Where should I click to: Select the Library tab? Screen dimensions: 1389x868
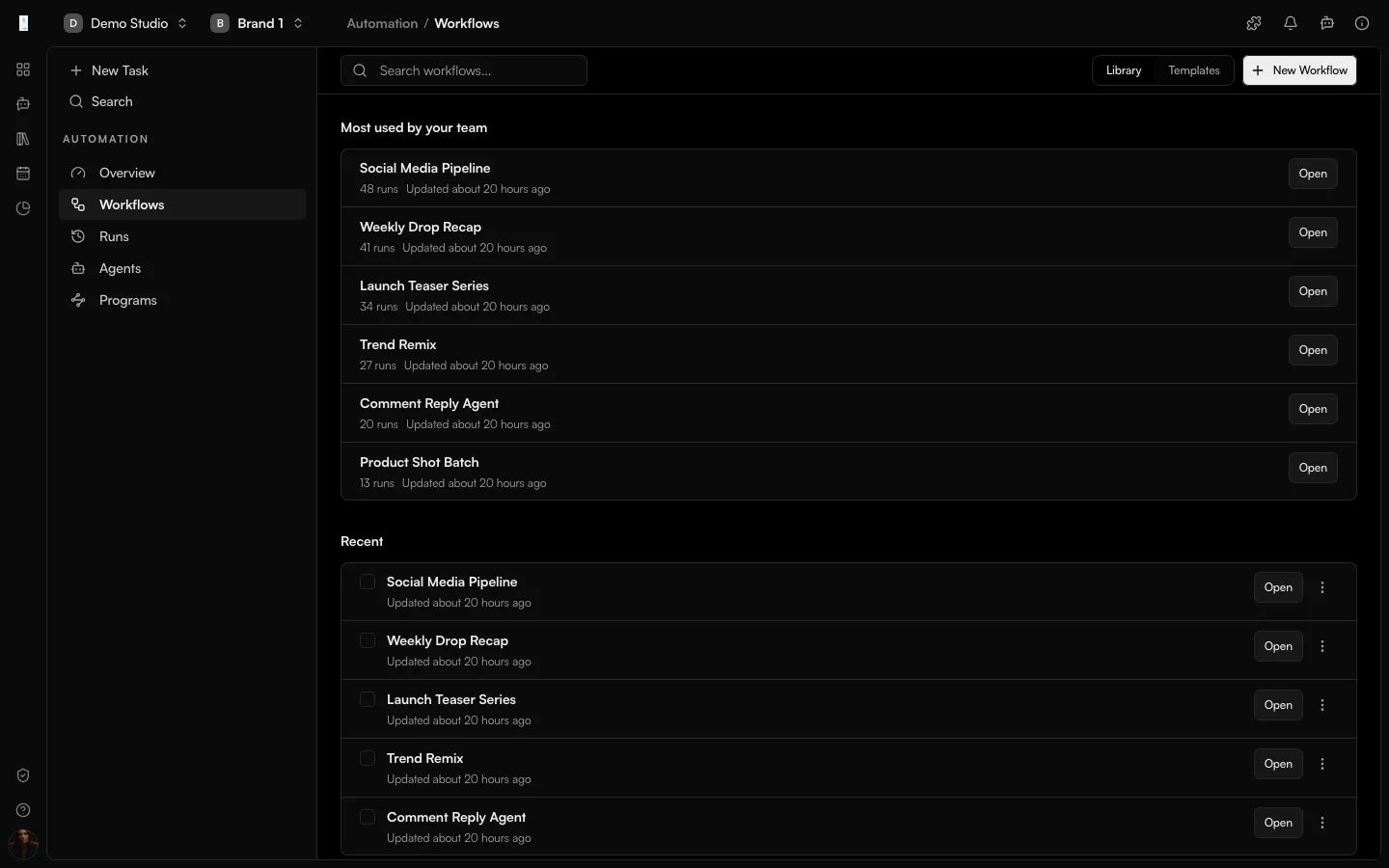1124,70
